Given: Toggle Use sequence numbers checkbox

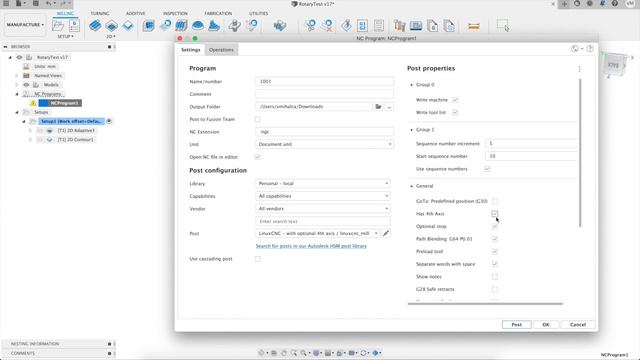Looking at the screenshot, I should coord(487,169).
